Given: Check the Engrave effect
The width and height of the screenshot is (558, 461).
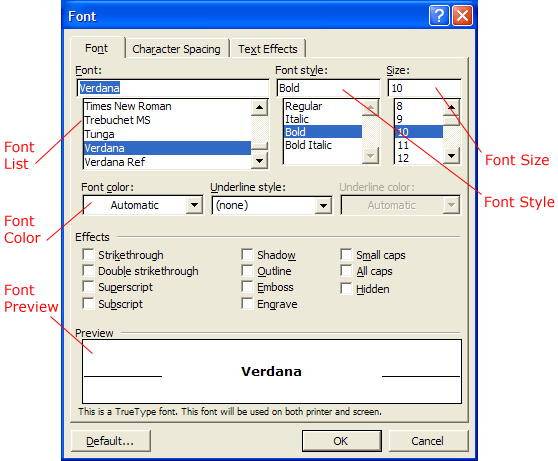Looking at the screenshot, I should pyautogui.click(x=247, y=304).
